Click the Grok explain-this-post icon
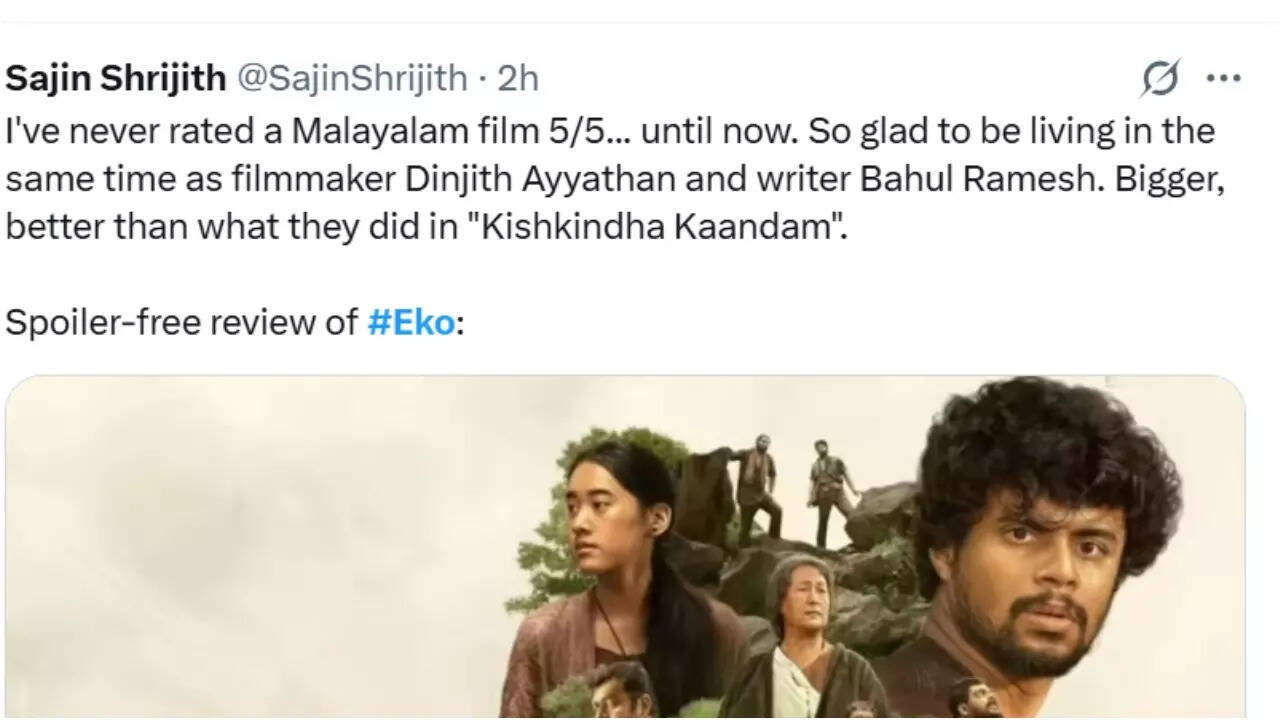This screenshot has width=1280, height=720. tap(1160, 78)
